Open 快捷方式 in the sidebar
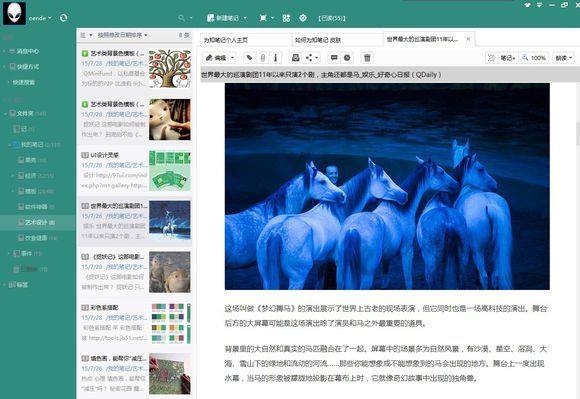The height and width of the screenshot is (399, 580). tap(27, 67)
